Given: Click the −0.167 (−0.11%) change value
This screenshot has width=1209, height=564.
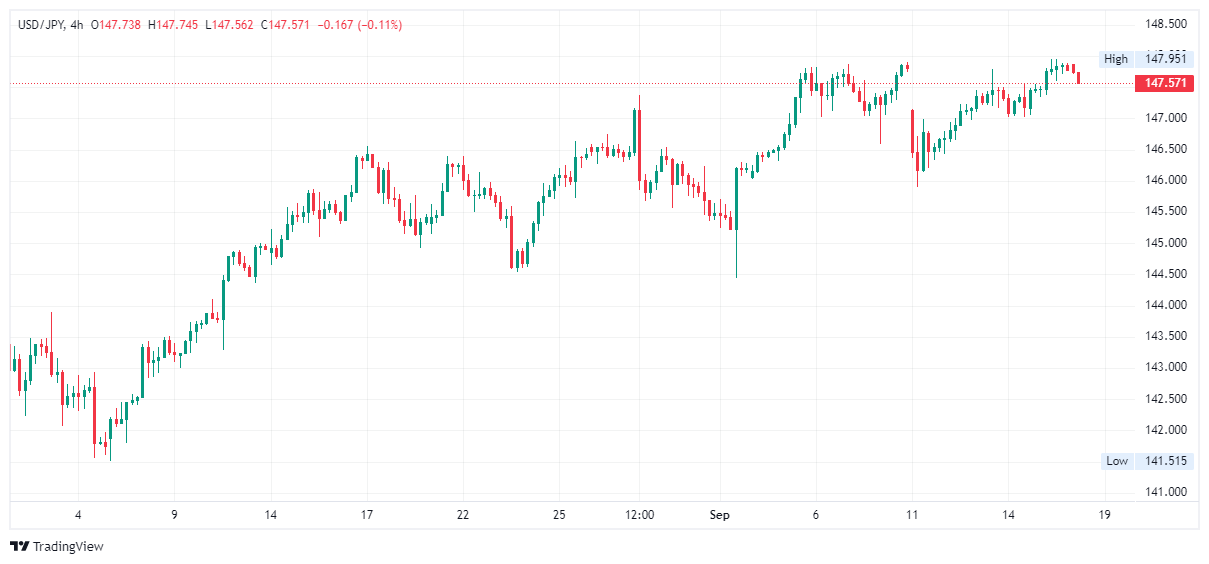Looking at the screenshot, I should 360,25.
